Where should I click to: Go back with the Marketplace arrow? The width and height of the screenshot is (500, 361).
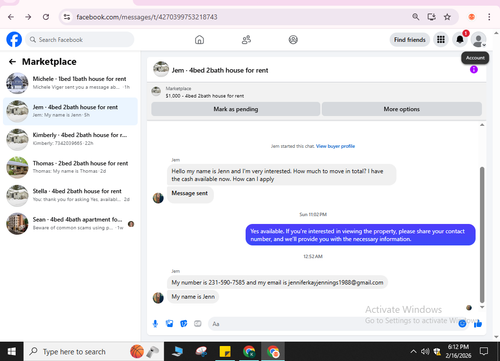pos(12,62)
